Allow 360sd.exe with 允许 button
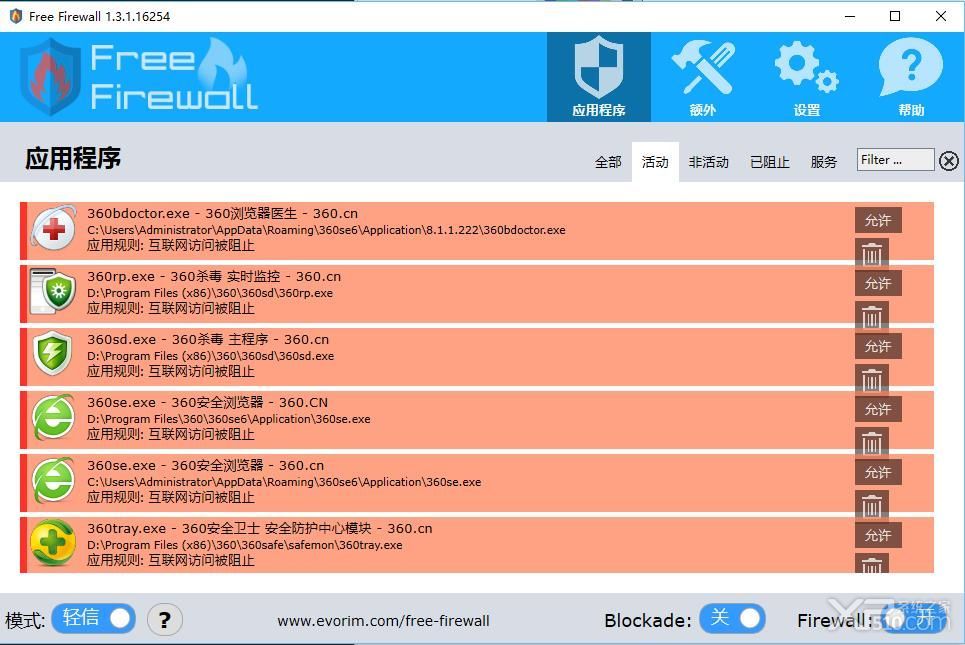The height and width of the screenshot is (645, 965). point(878,347)
